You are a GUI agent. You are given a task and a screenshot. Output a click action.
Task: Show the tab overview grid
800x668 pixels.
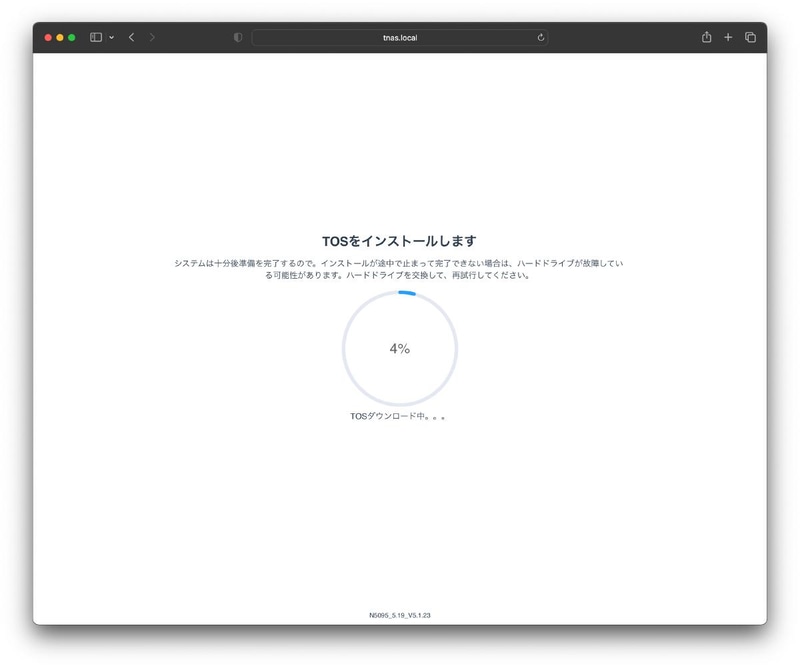tap(751, 35)
